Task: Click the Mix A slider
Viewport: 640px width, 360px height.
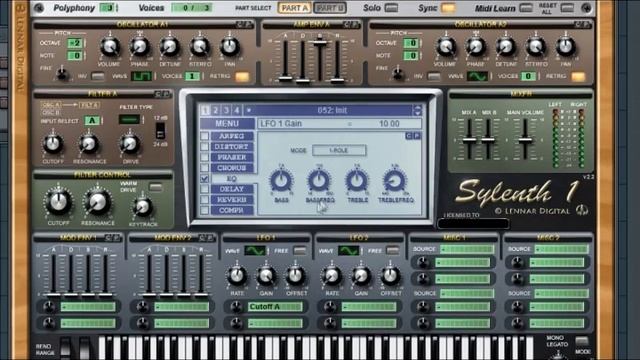Action: [469, 140]
